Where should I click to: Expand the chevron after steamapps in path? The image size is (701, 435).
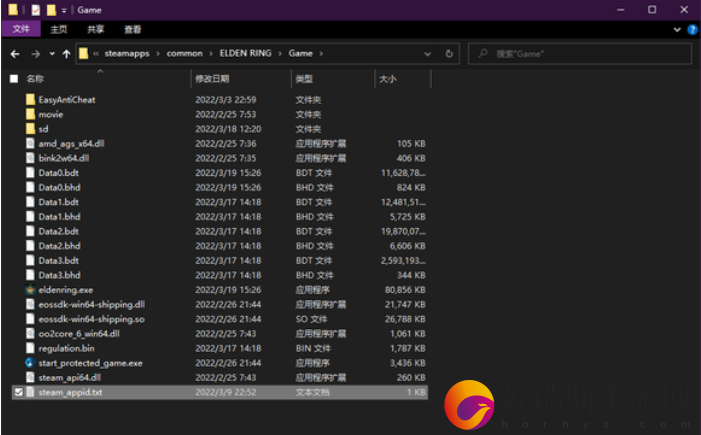point(158,54)
